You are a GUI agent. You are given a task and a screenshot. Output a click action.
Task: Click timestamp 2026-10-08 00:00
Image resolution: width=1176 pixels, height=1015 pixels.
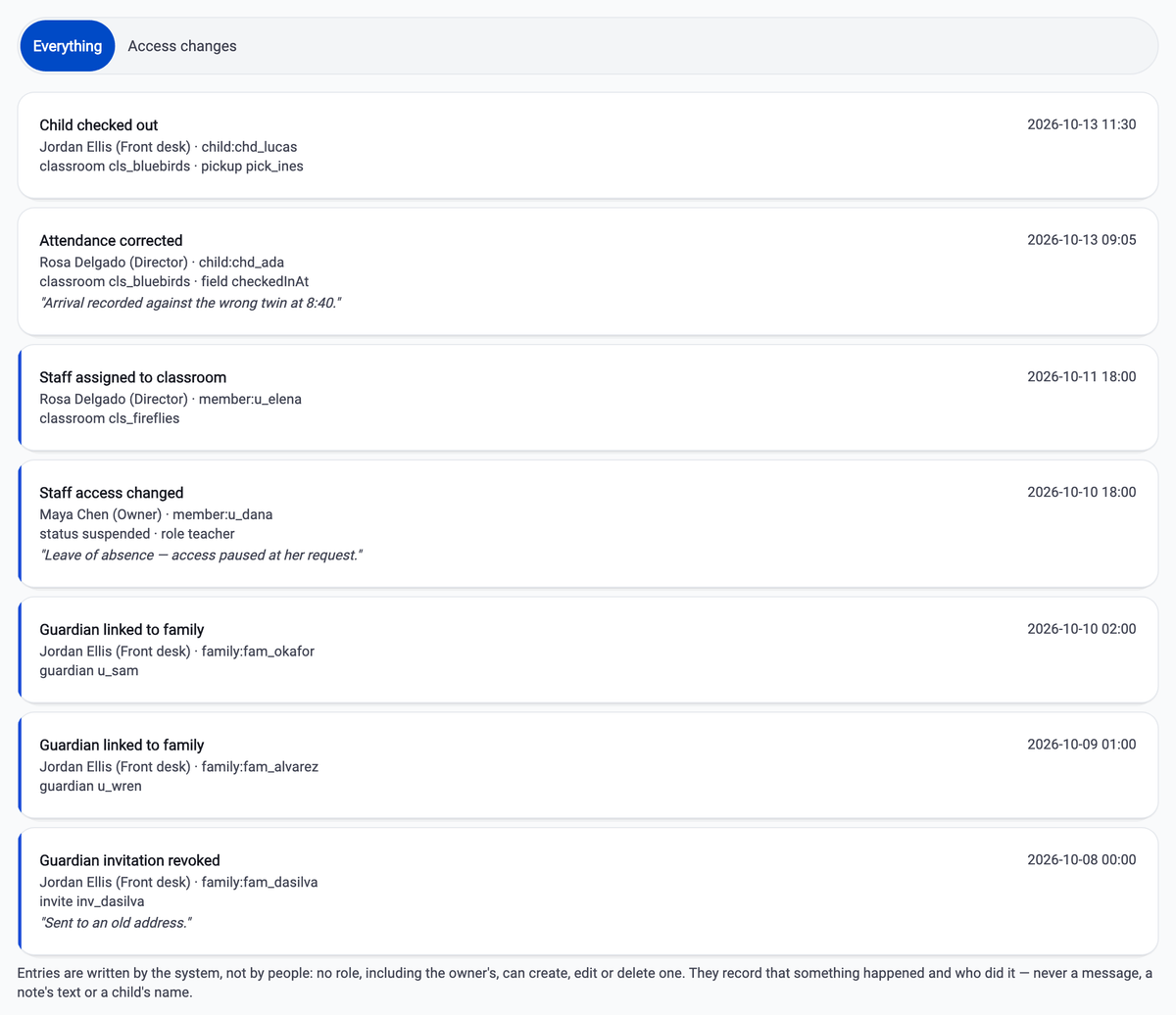(x=1082, y=861)
